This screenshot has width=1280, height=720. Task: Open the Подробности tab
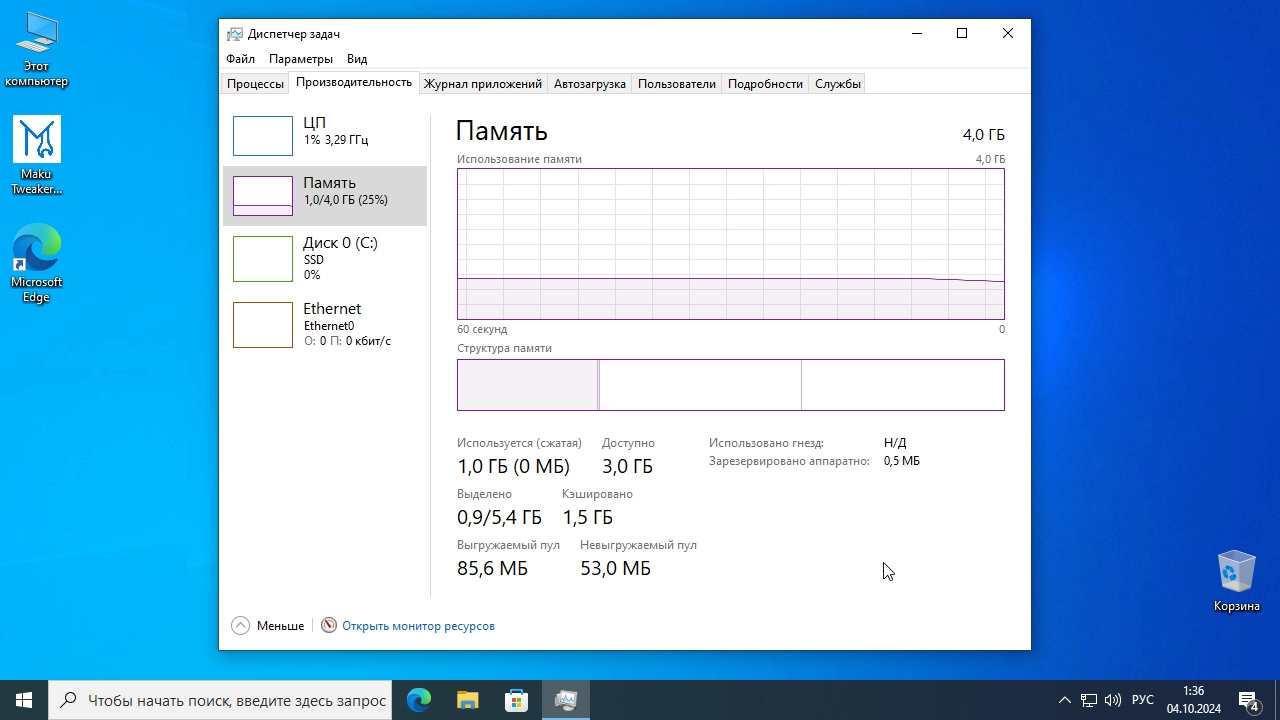point(765,84)
